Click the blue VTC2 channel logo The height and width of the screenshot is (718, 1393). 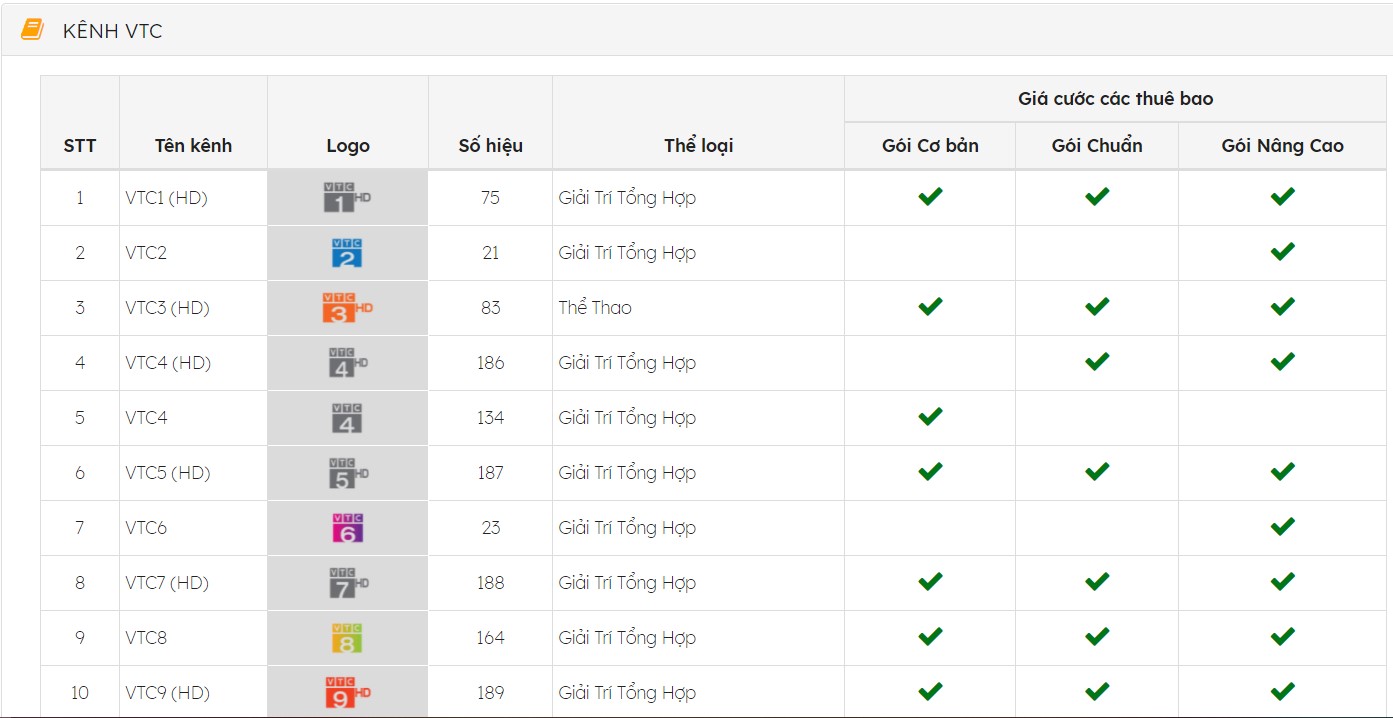347,253
